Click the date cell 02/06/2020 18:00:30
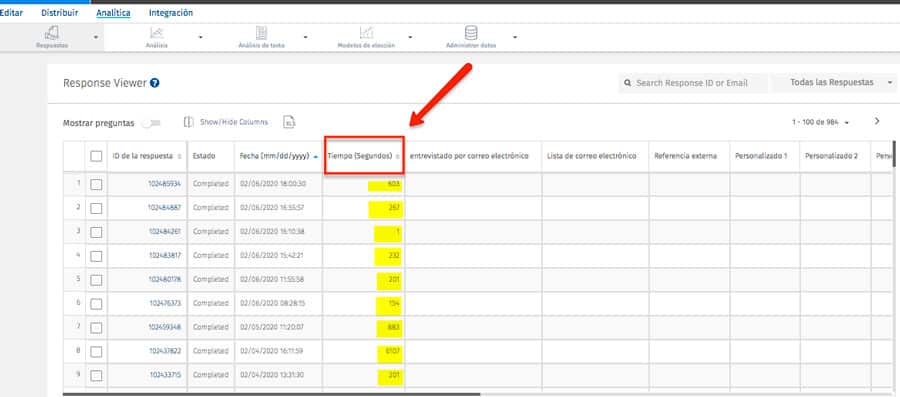Image resolution: width=900 pixels, height=397 pixels. click(272, 184)
